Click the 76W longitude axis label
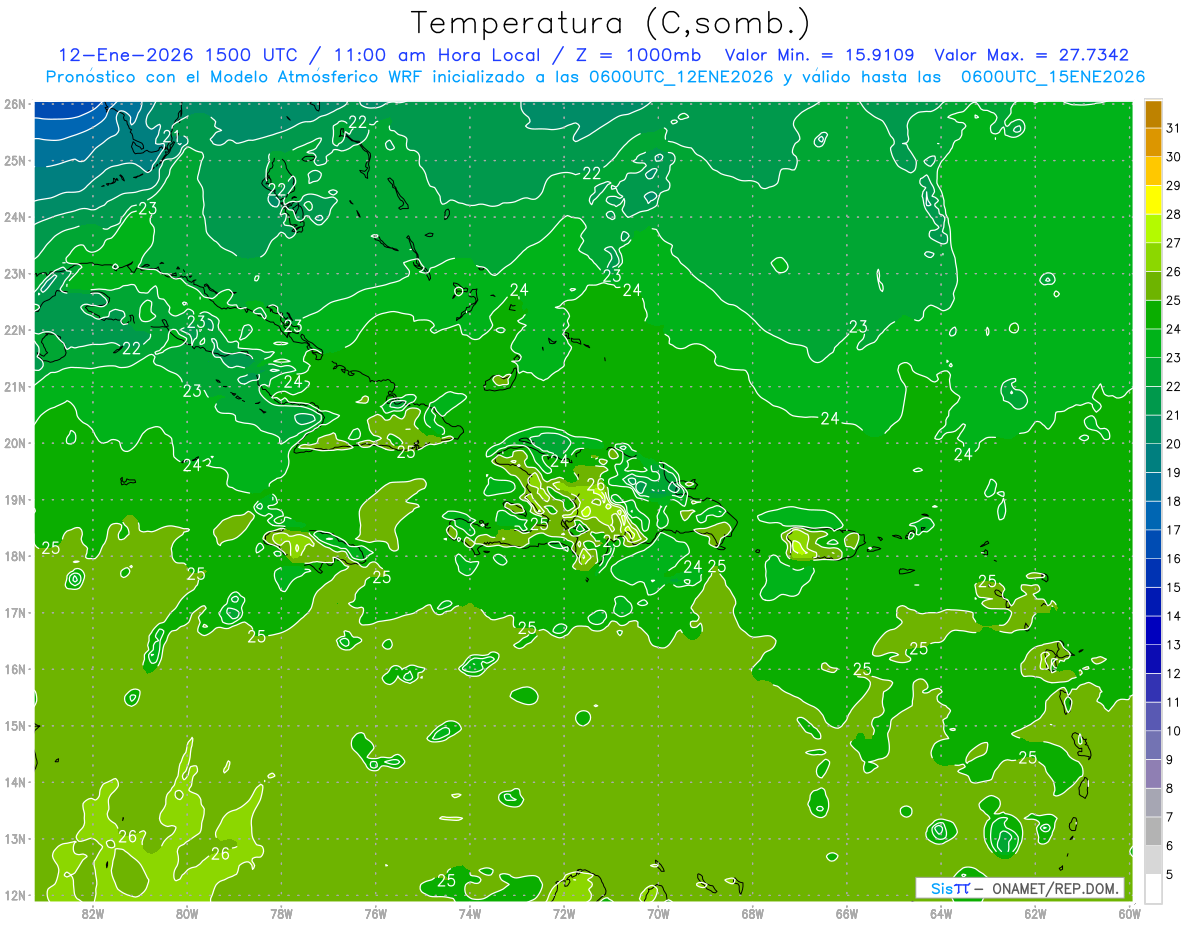This screenshot has width=1200, height=927. coord(376,913)
